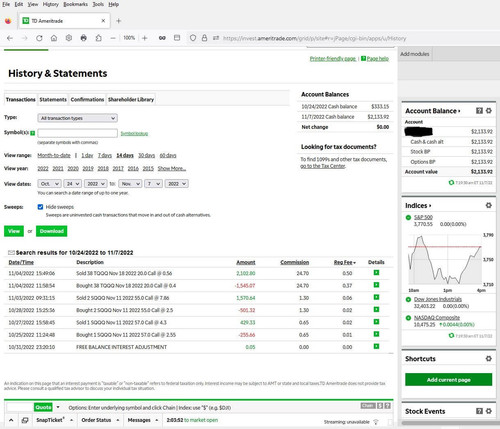
Task: Open the start month Oct dropdown
Action: [49, 184]
